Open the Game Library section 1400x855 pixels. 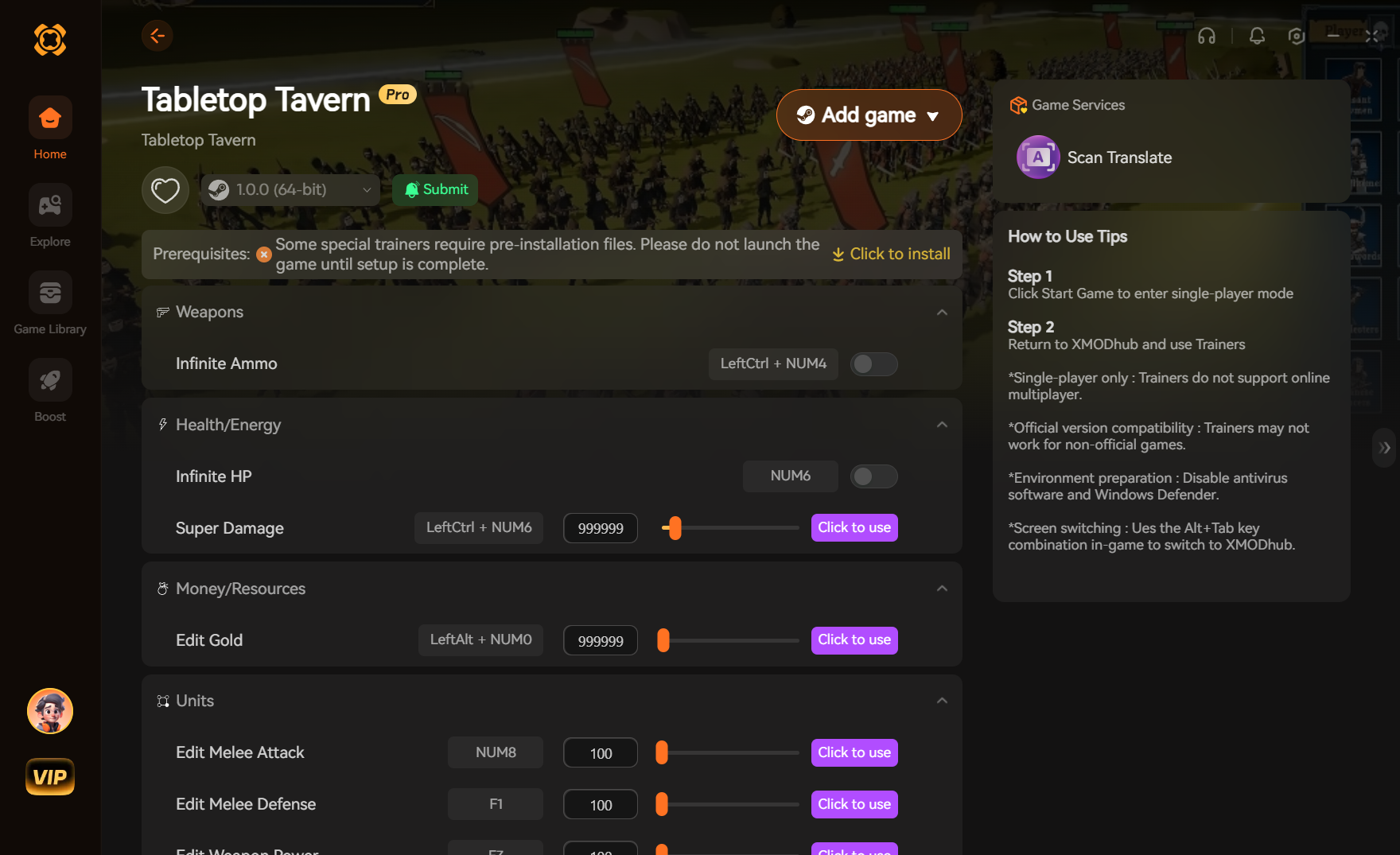[50, 293]
